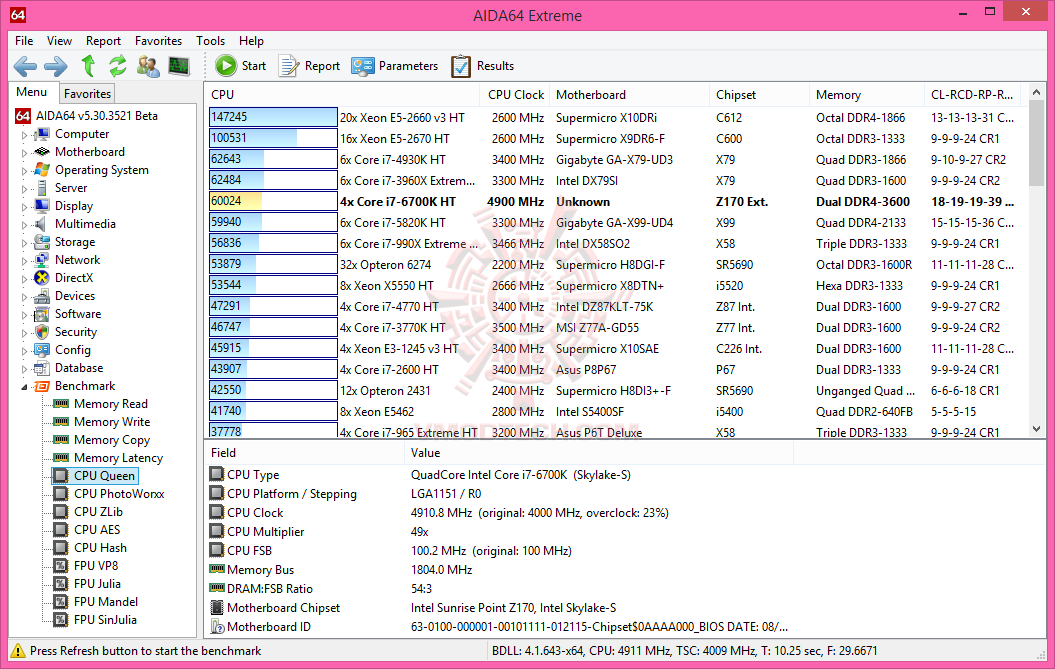The image size is (1055, 669).
Task: Select the Server icon in tree
Action: [42, 188]
